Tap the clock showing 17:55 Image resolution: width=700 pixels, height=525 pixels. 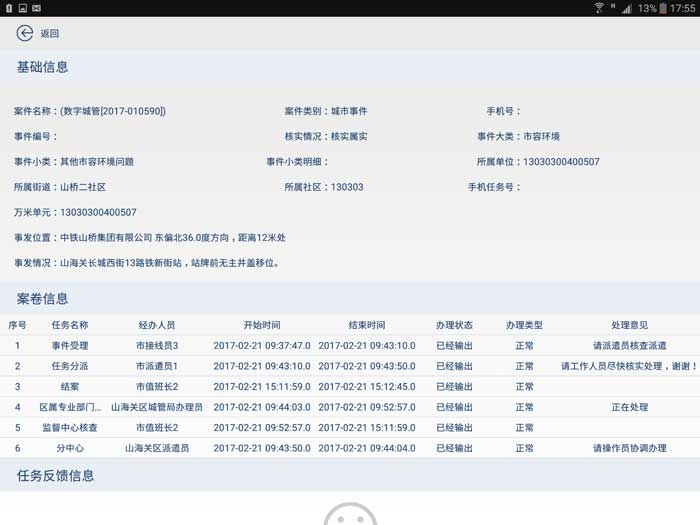683,8
